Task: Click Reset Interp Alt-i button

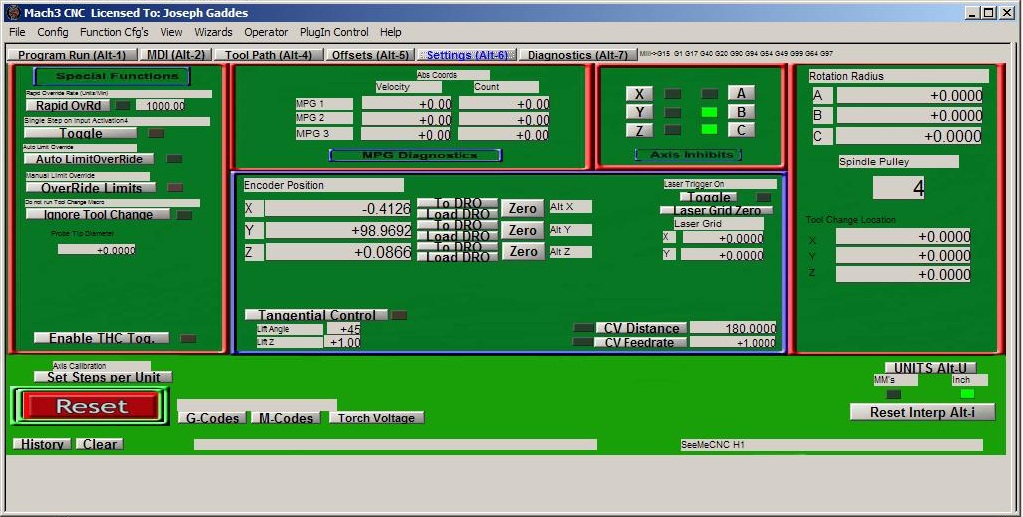Action: click(922, 412)
